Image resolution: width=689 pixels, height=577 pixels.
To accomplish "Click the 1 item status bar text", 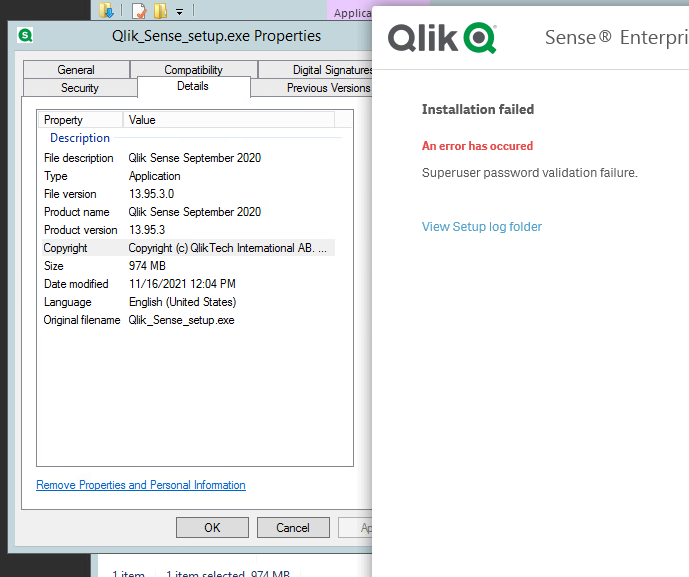I will point(128,573).
